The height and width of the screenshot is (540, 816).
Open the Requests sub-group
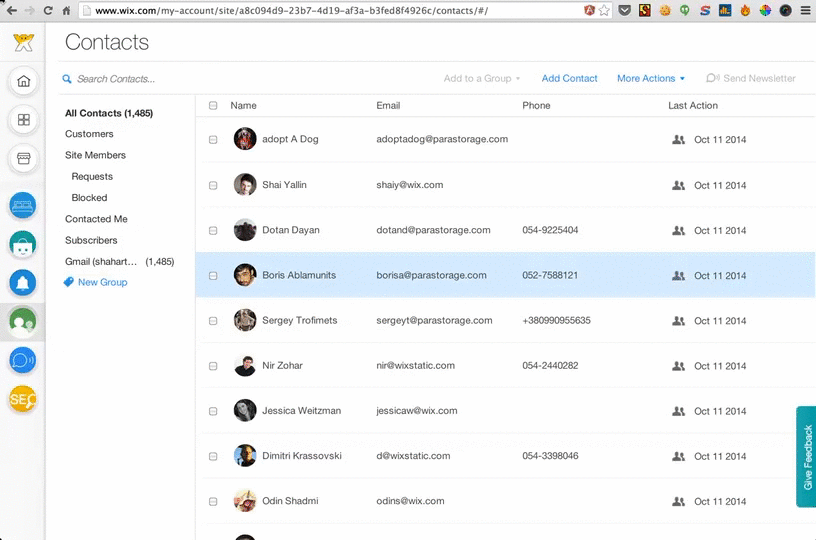coord(92,176)
